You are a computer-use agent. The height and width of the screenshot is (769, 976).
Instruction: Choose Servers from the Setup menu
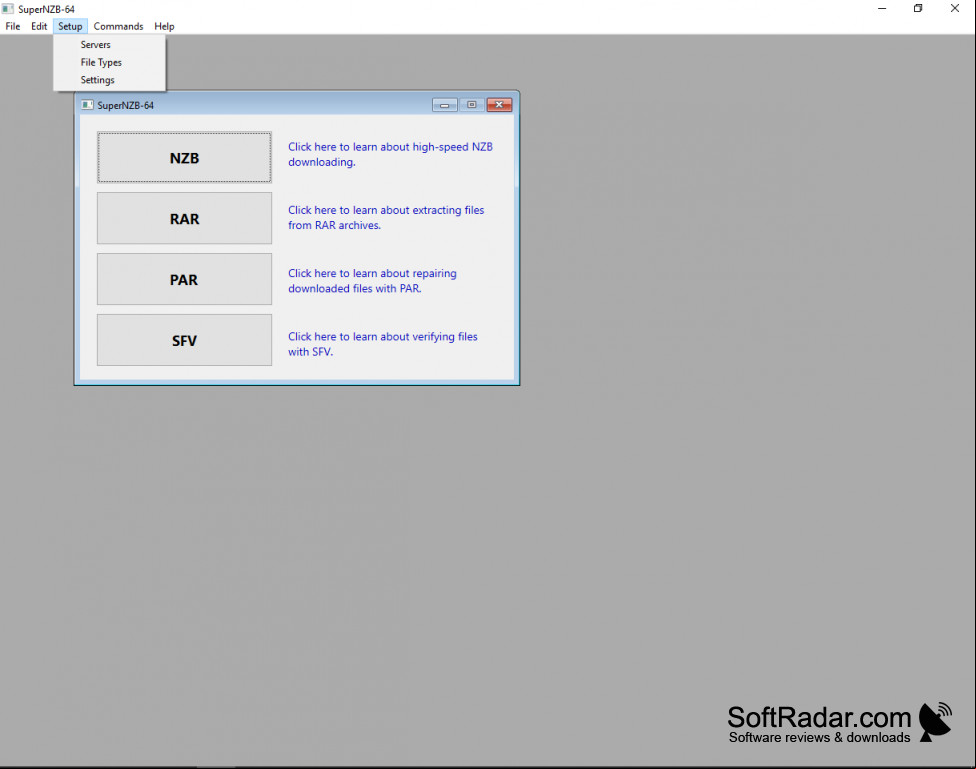point(110,45)
